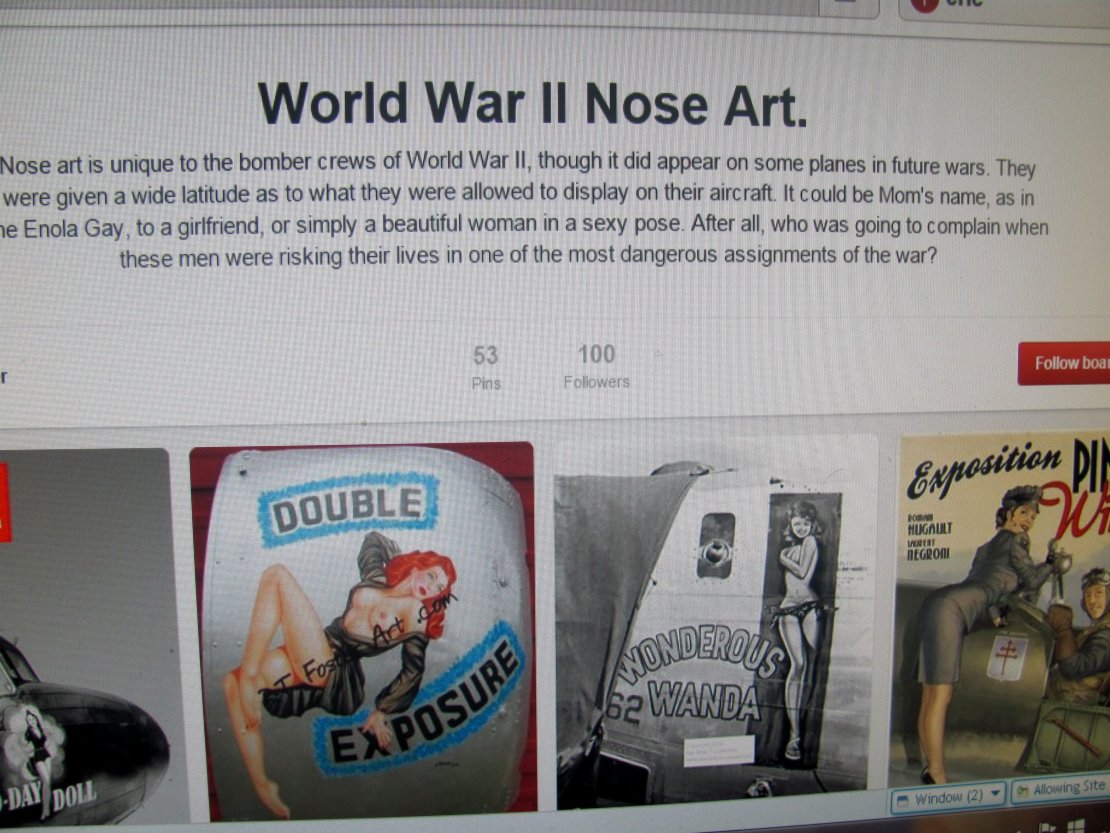Screen dimensions: 1110x833
Task: Open the Double Exposure nose art pin
Action: (362, 632)
